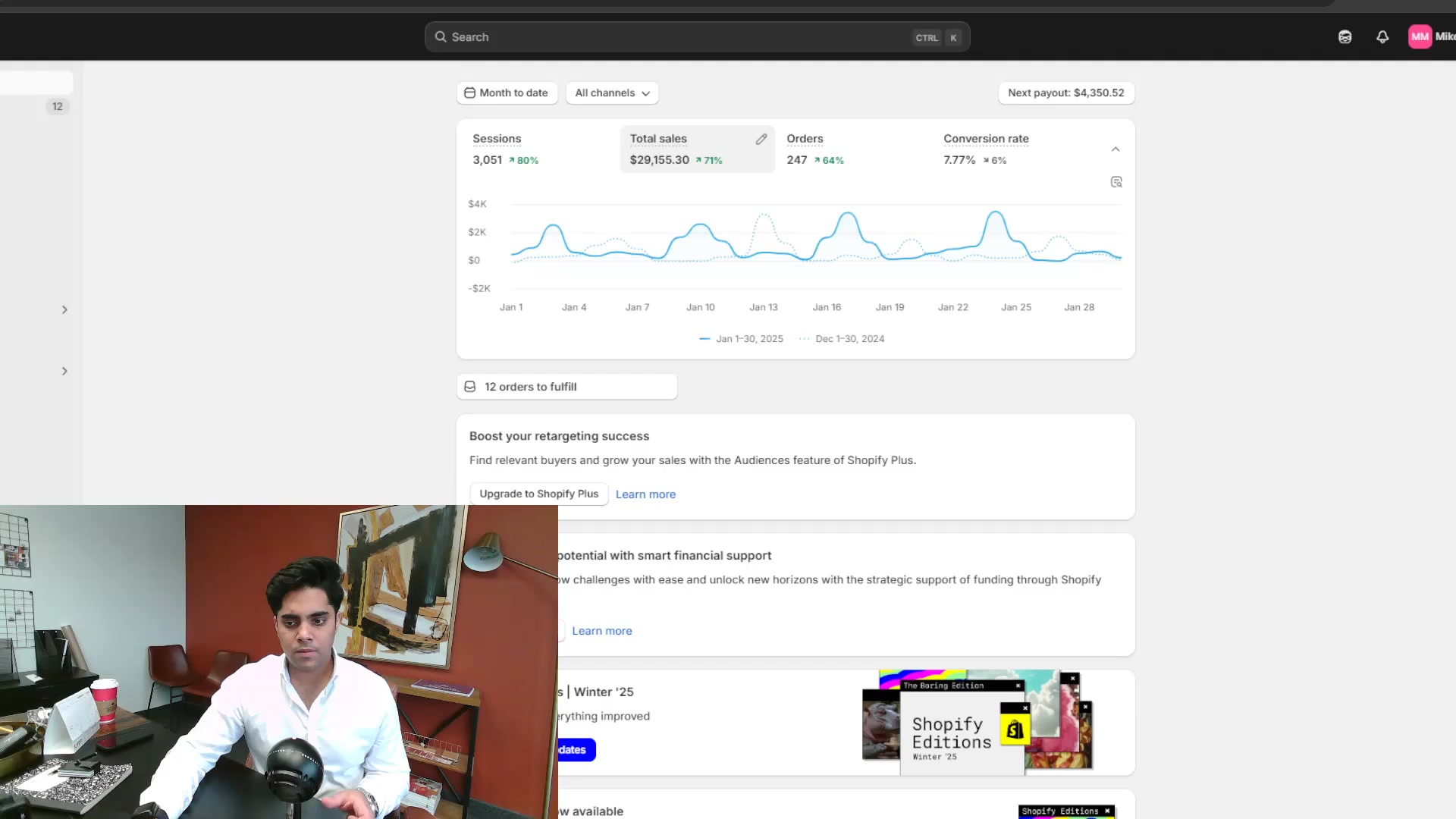1456x819 pixels.
Task: Edit the Total sales metric with pencil icon
Action: (x=761, y=139)
